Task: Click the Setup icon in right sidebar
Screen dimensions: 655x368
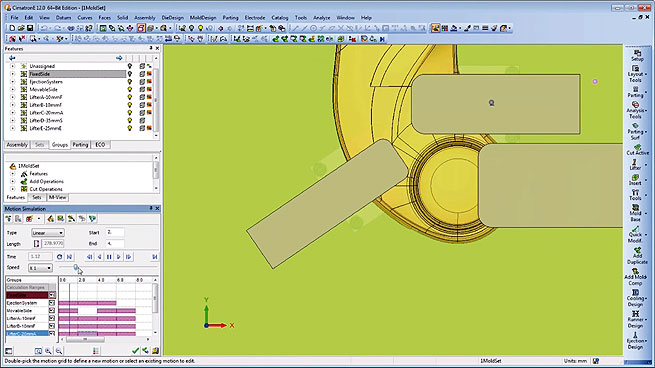Action: [x=637, y=56]
